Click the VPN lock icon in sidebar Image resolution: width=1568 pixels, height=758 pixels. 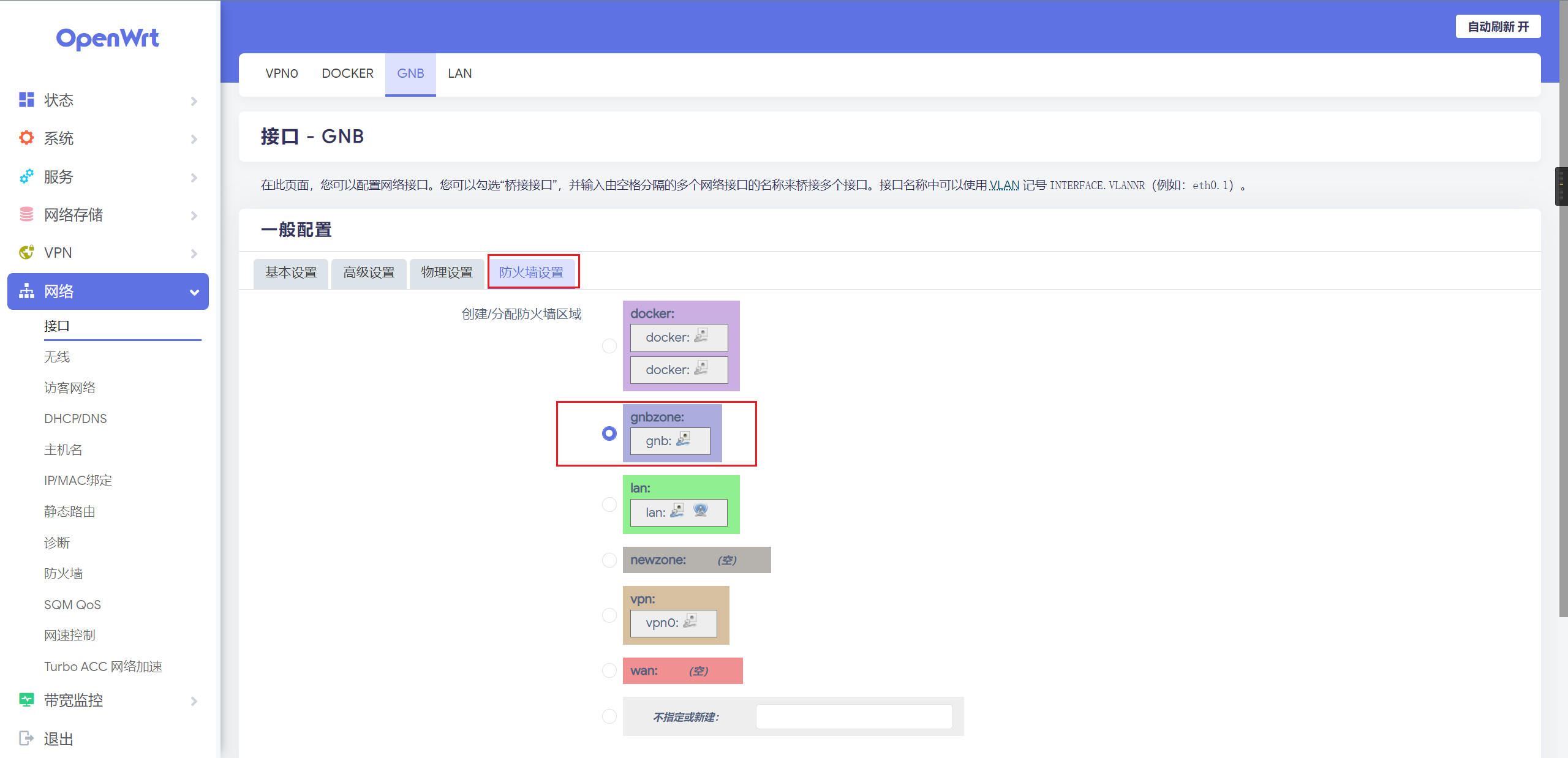tap(26, 252)
